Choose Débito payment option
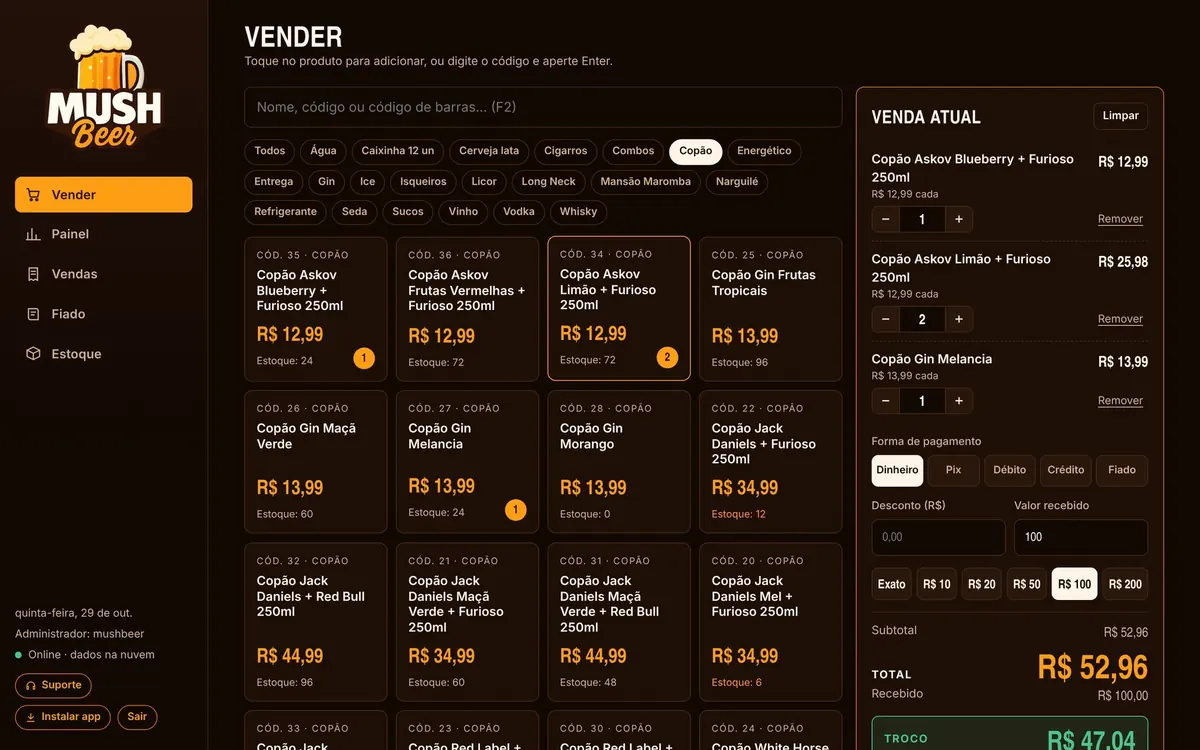 pyautogui.click(x=1010, y=470)
